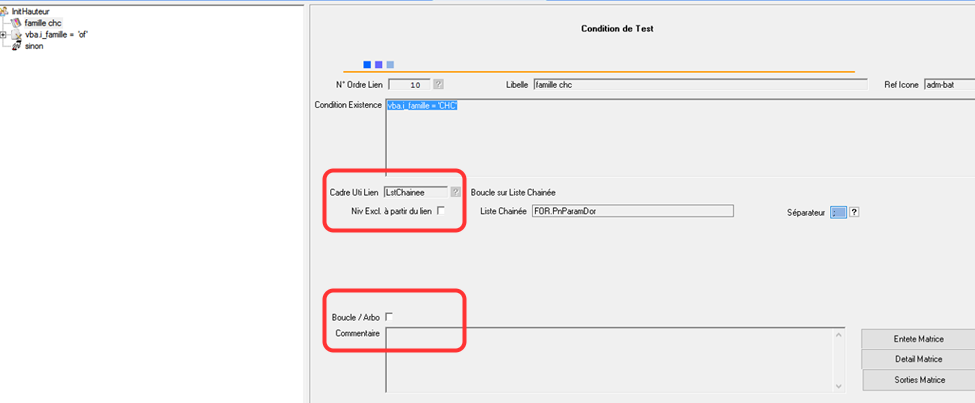
Task: Click the Commentaire scrollbar up arrow
Action: pyautogui.click(x=838, y=335)
